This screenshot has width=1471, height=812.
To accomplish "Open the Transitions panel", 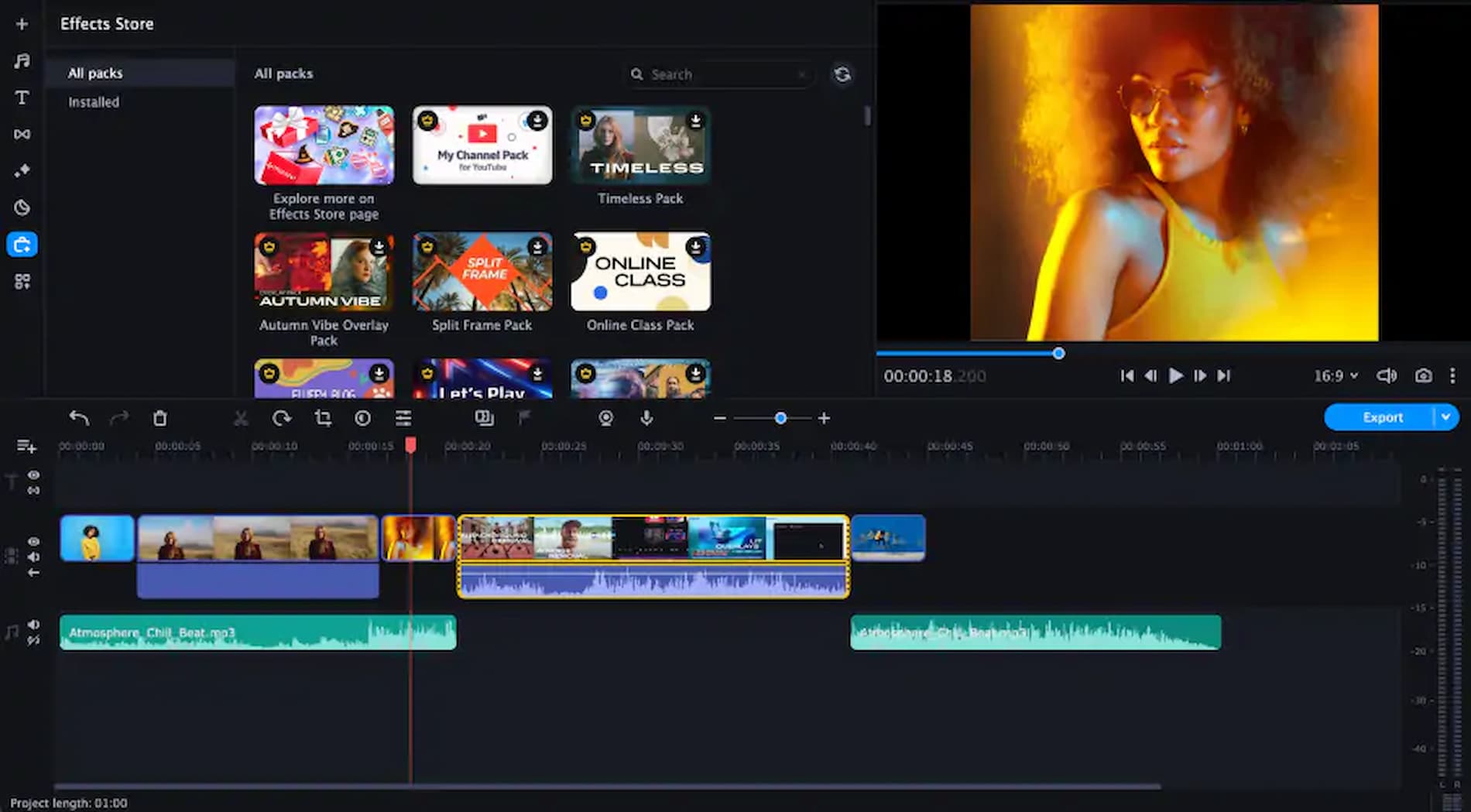I will 22,133.
